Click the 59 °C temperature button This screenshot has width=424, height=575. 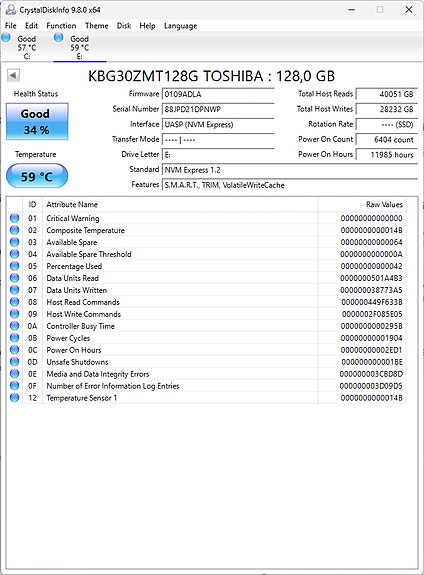tap(37, 176)
